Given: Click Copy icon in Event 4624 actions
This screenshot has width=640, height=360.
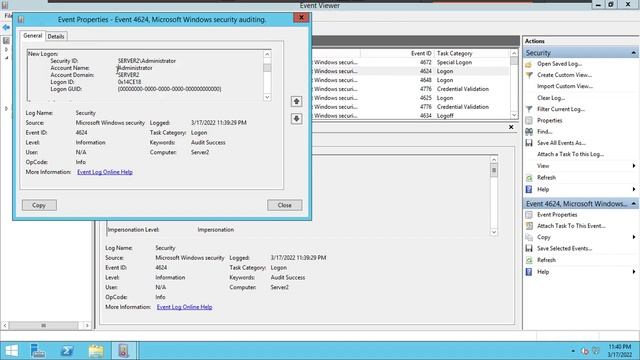Looking at the screenshot, I should click(529, 237).
